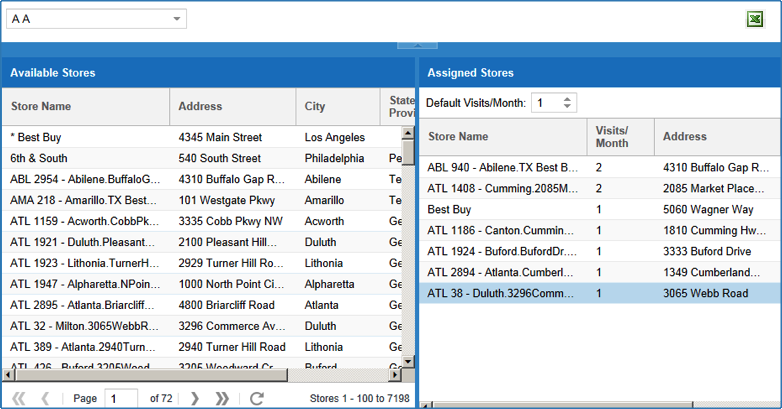Jump to last page of stores
The image size is (782, 409).
coord(222,399)
